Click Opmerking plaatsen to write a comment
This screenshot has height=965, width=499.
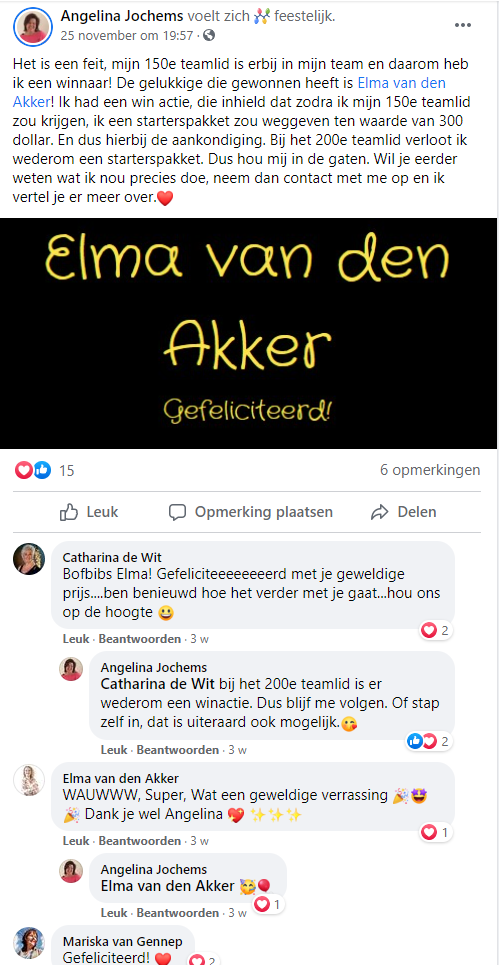[x=251, y=512]
